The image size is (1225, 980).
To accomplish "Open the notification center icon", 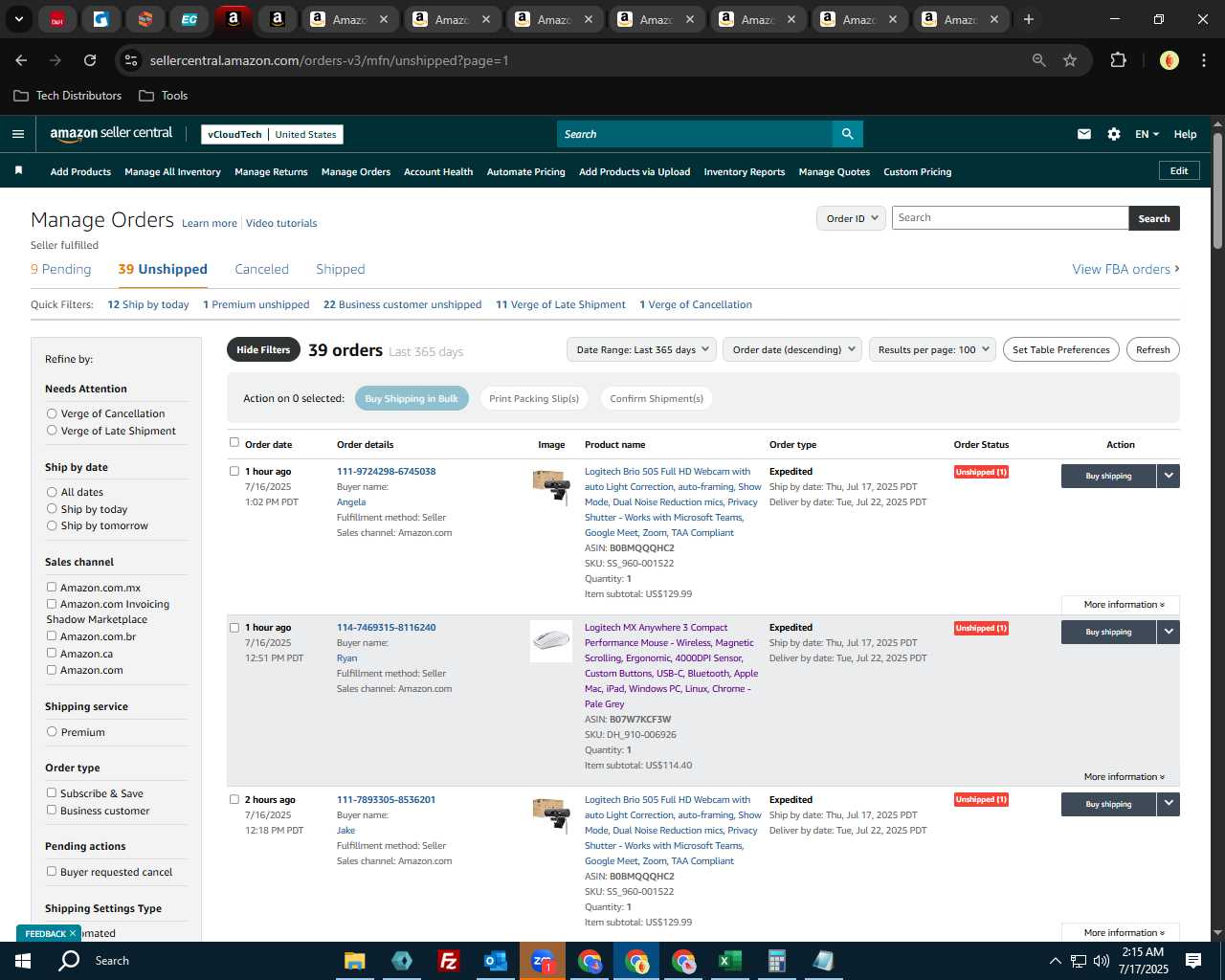I will point(1193,961).
